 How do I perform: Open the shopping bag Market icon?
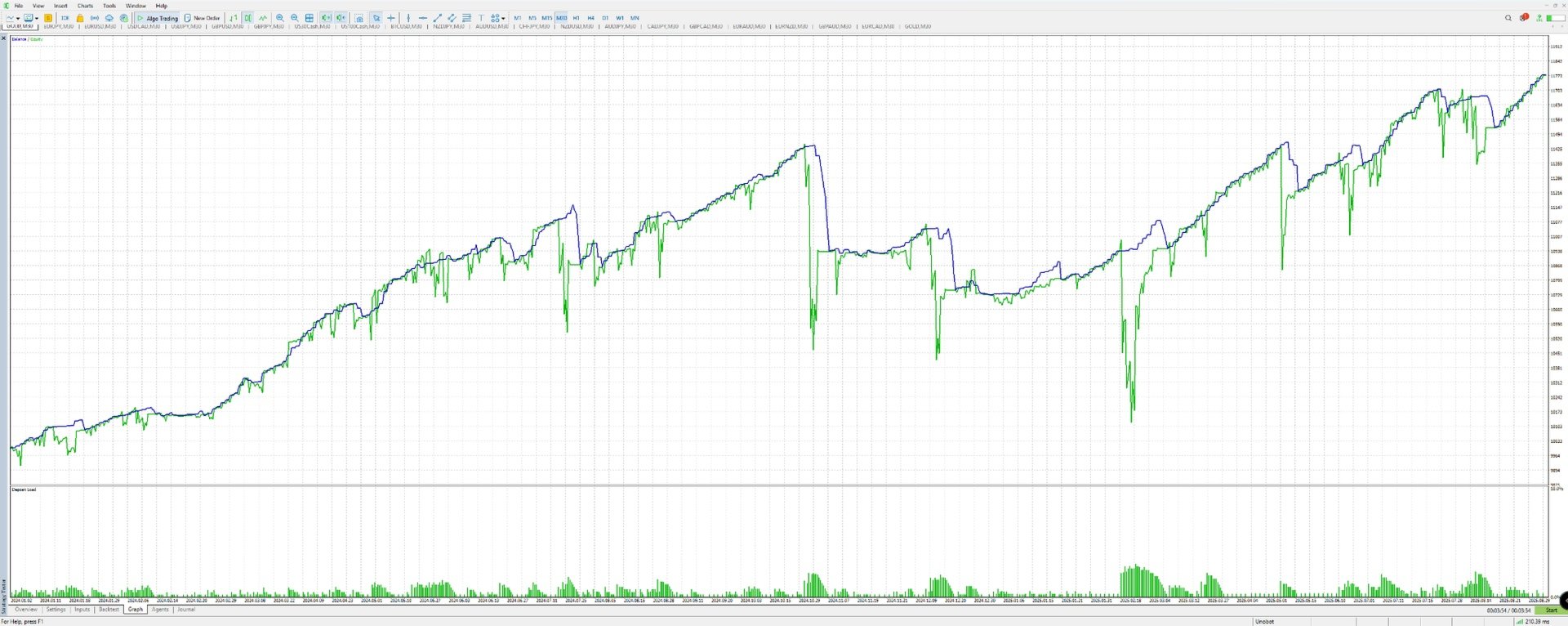80,18
